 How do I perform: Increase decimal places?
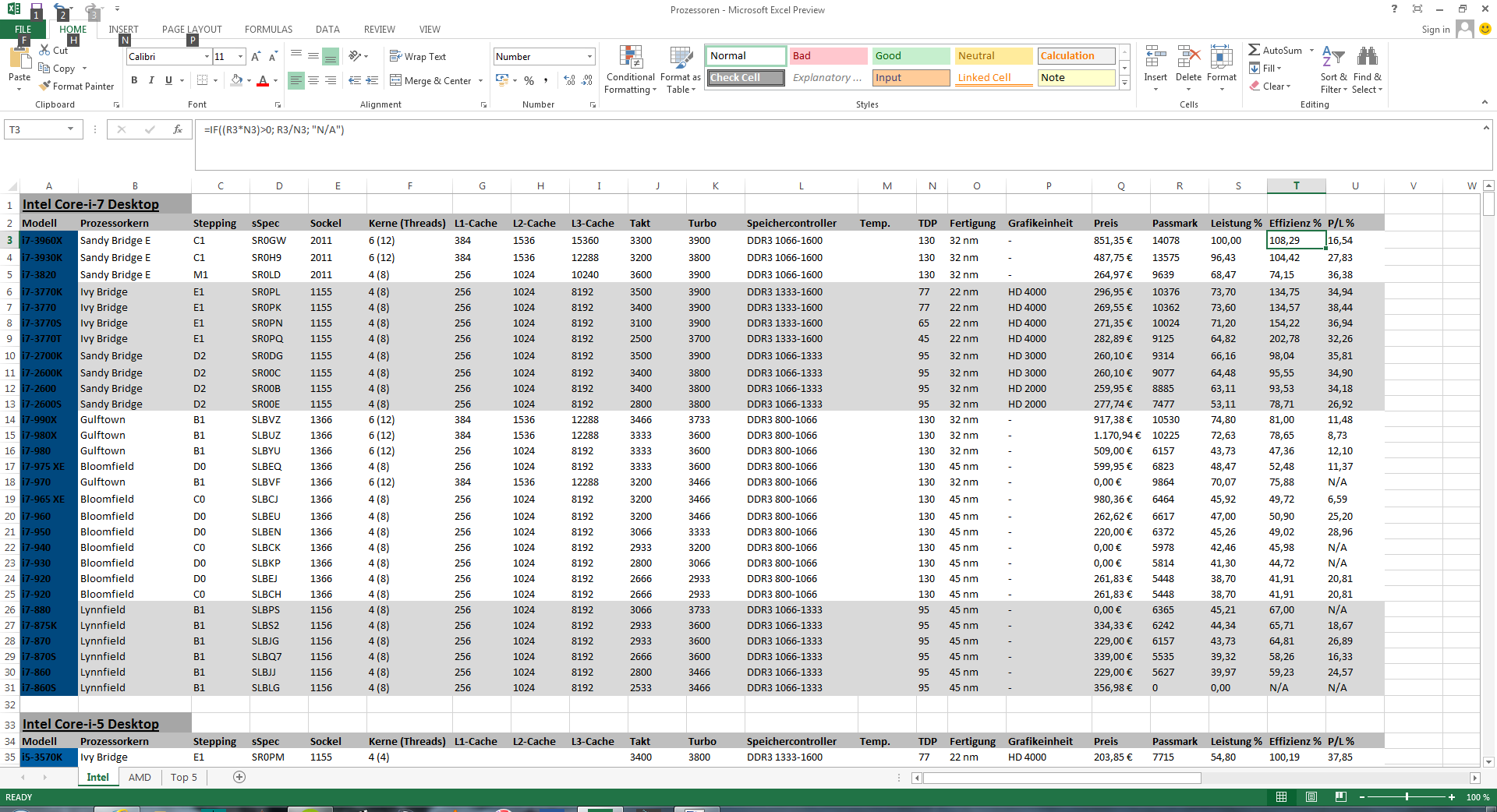pyautogui.click(x=570, y=80)
